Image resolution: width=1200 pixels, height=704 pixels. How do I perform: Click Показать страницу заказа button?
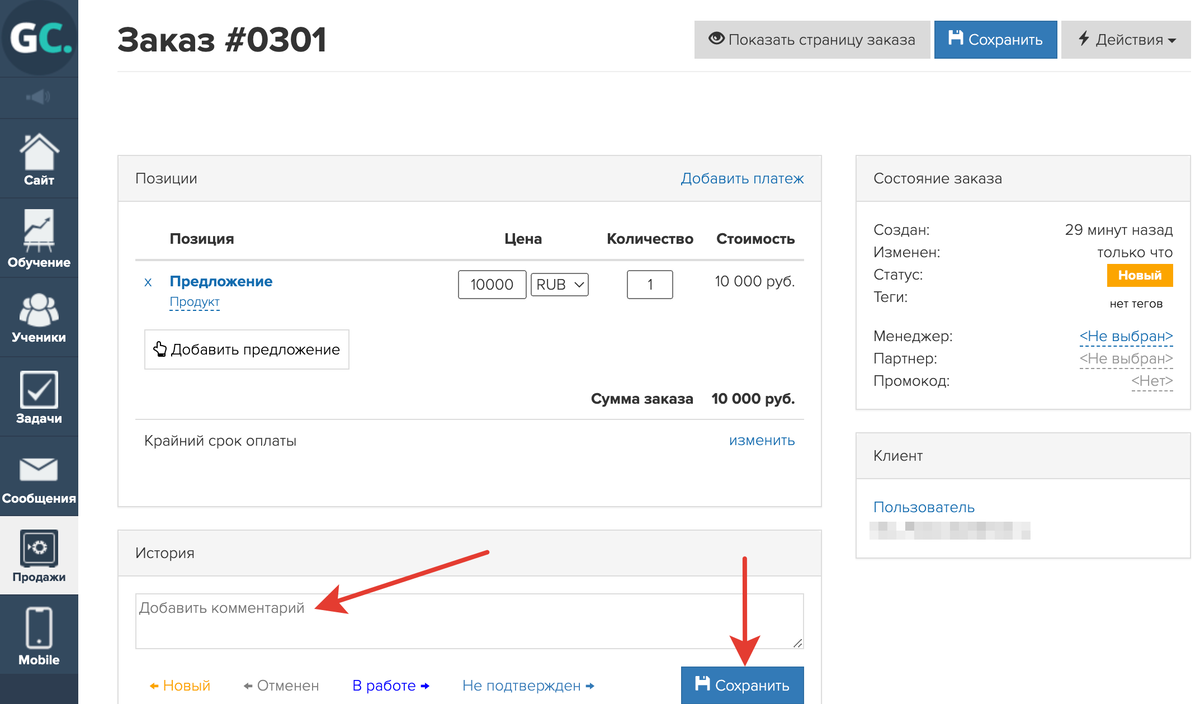pyautogui.click(x=811, y=40)
